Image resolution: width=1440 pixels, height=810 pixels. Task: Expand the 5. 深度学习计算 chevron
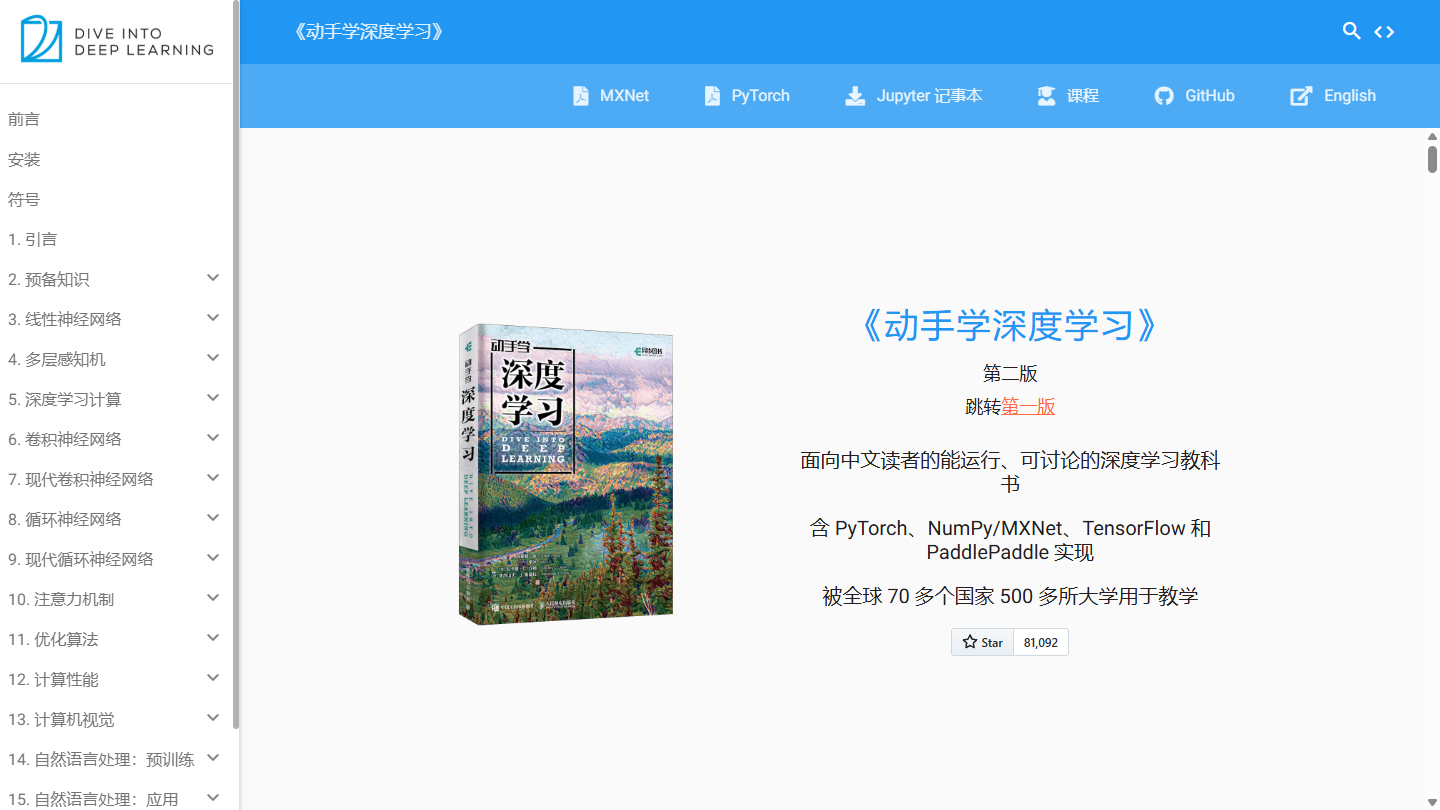(x=213, y=398)
